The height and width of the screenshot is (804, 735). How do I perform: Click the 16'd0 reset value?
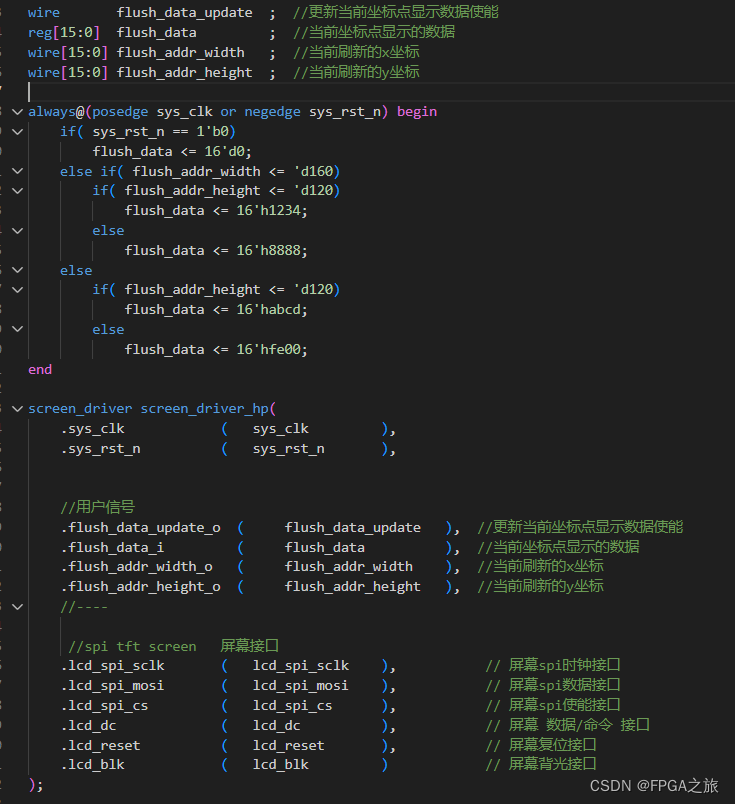pos(224,152)
